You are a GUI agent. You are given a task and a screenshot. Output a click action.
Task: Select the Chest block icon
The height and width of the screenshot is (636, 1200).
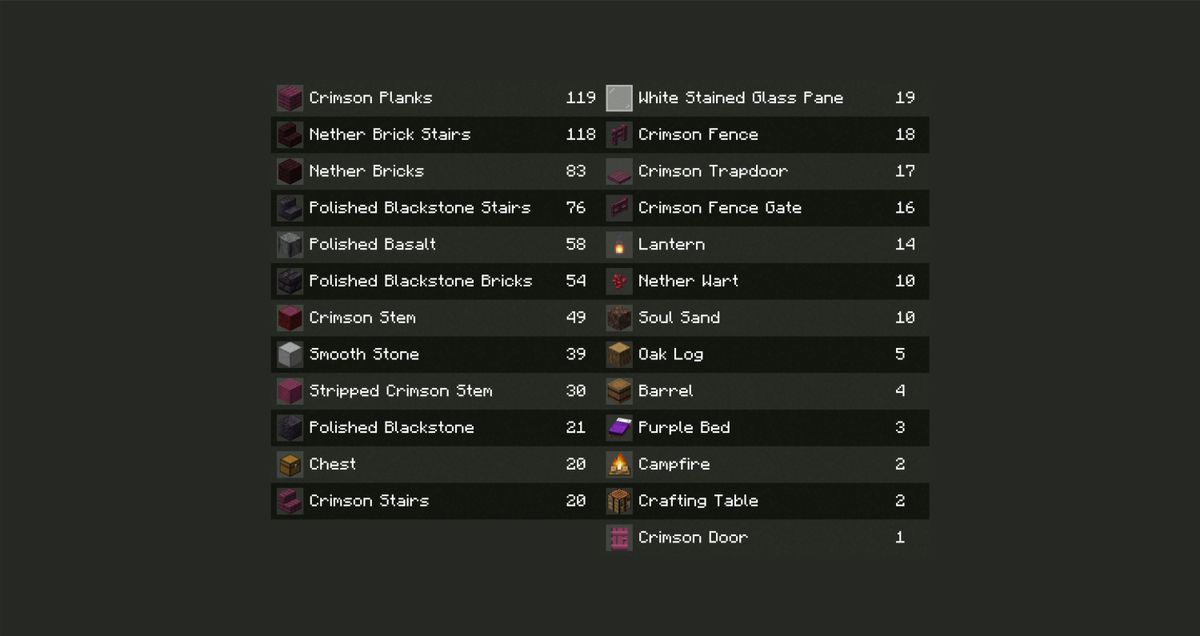click(x=290, y=465)
